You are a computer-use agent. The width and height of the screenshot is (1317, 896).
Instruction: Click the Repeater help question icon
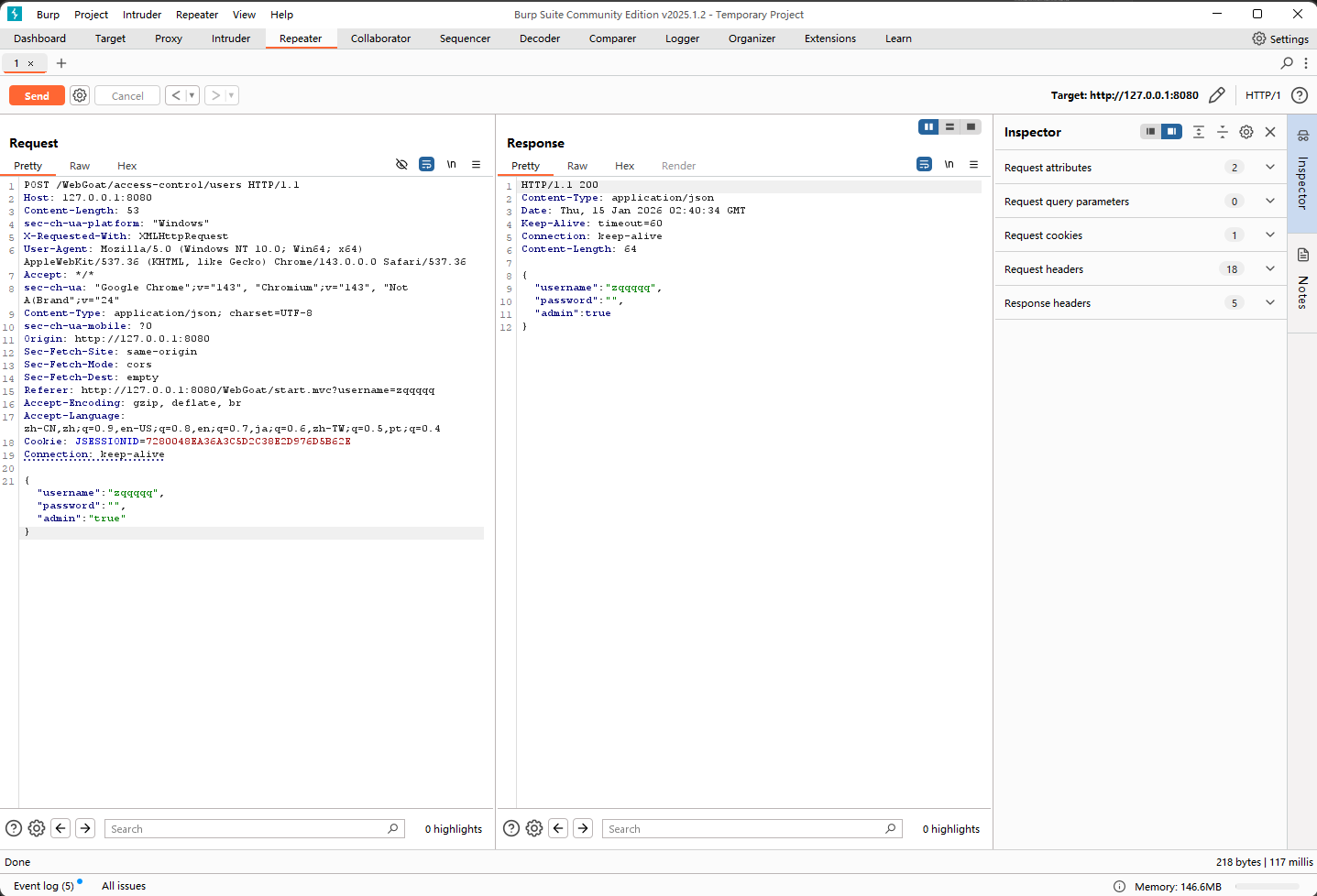tap(1299, 95)
